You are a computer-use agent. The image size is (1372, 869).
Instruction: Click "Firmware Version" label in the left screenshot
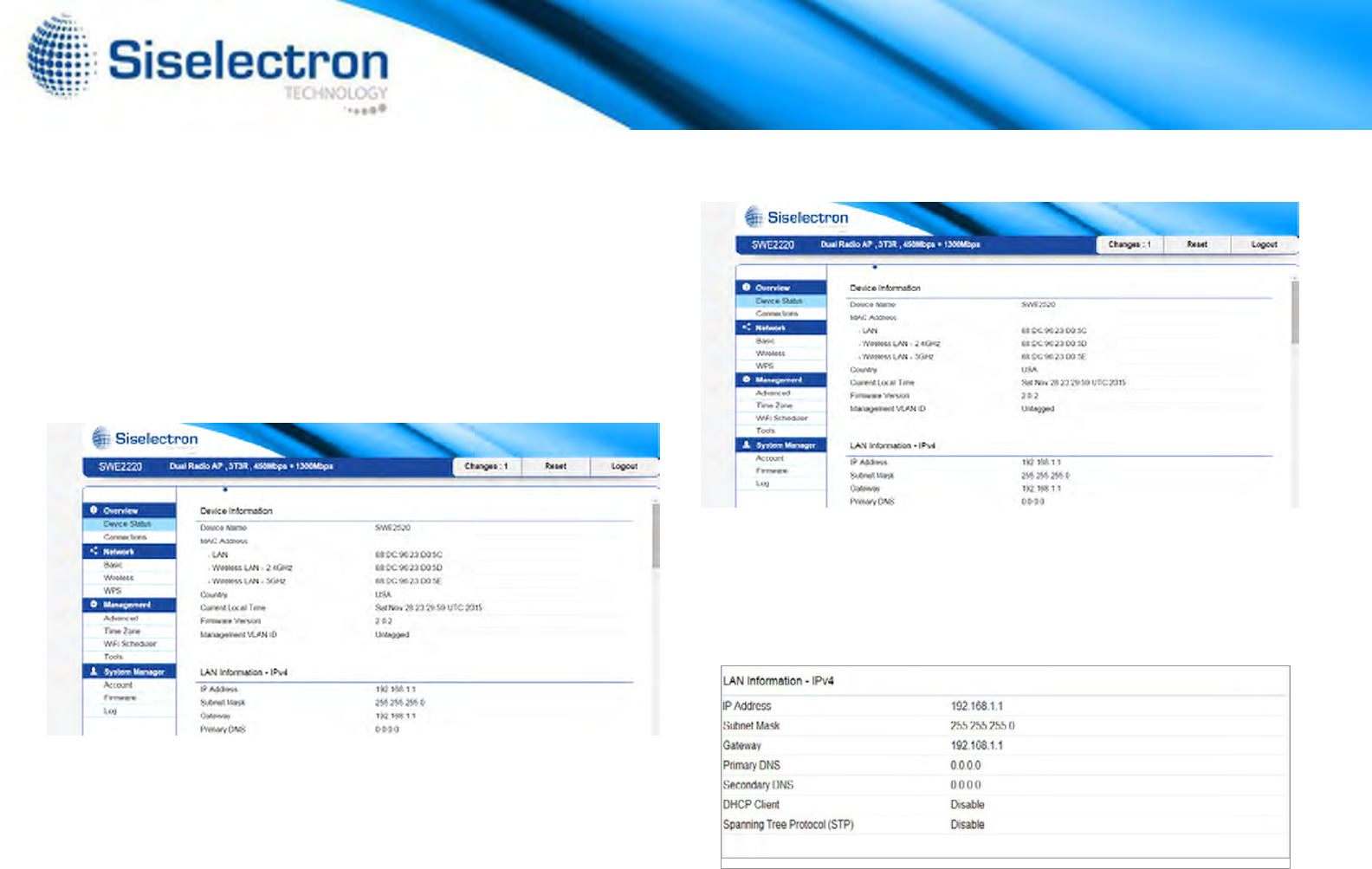click(230, 621)
